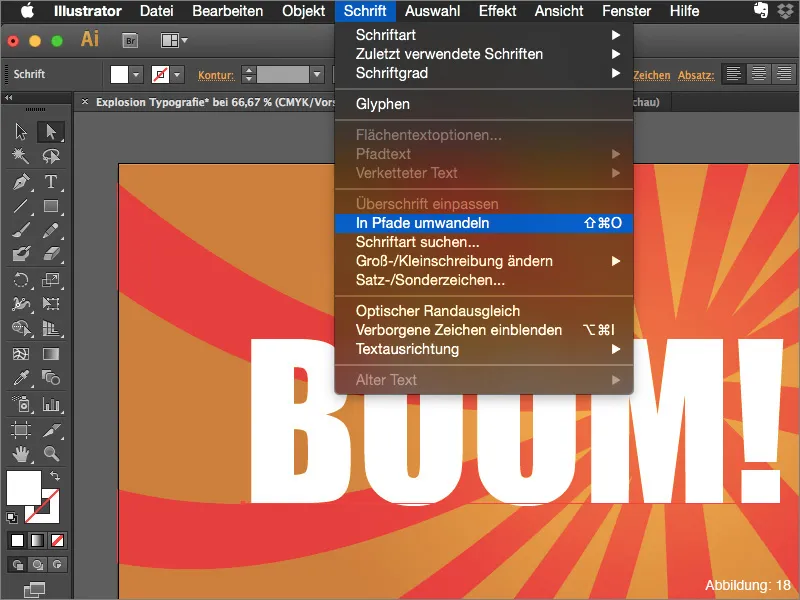Viewport: 800px width, 600px height.
Task: Select the Artboard tool
Action: pos(21,430)
